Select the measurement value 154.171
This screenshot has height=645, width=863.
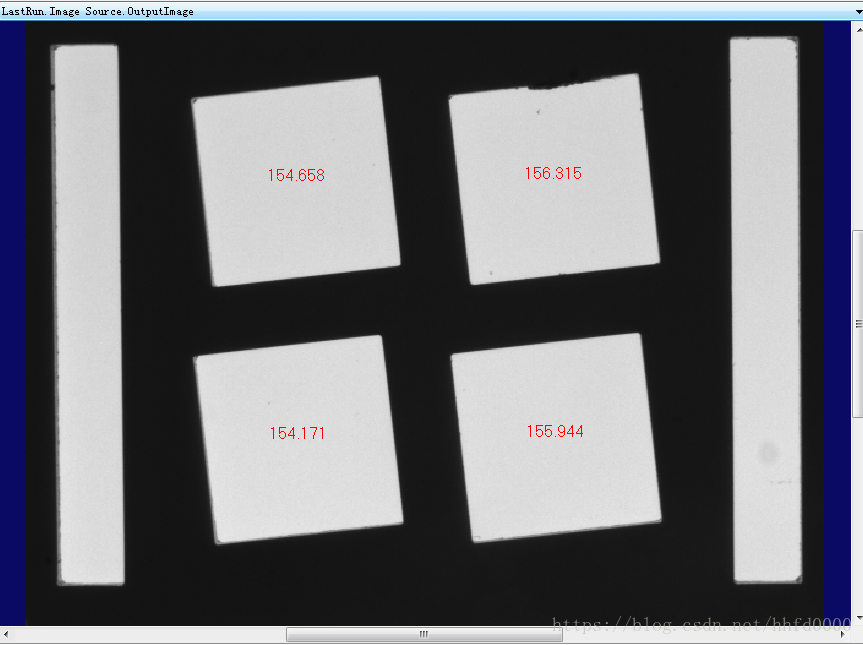(297, 433)
